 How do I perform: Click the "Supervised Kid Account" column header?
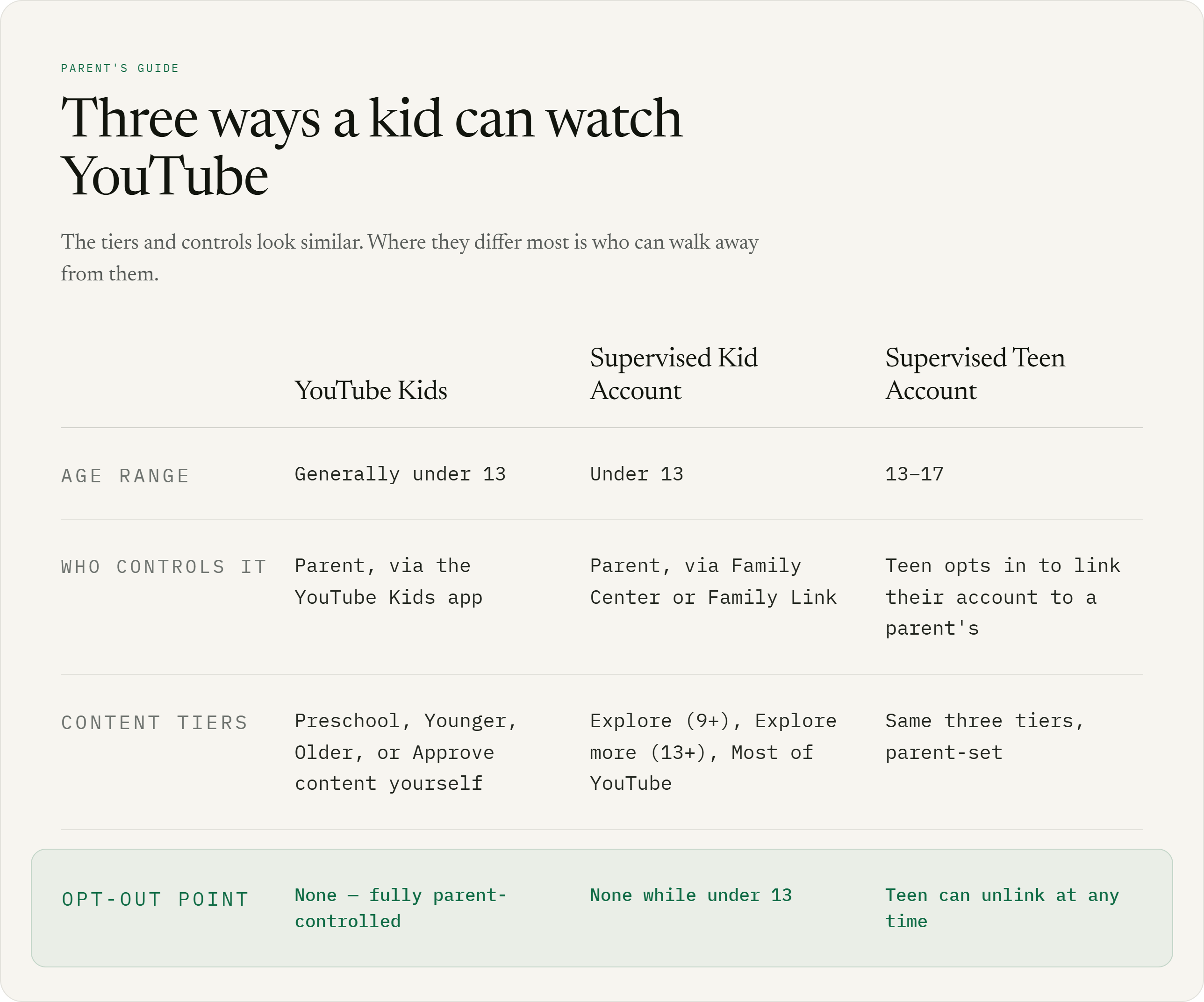[674, 374]
